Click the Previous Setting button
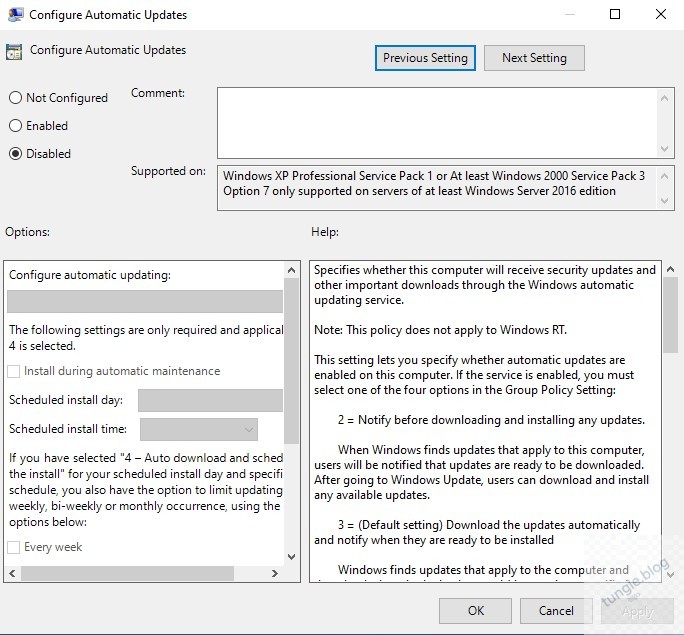The image size is (684, 635). tap(425, 58)
